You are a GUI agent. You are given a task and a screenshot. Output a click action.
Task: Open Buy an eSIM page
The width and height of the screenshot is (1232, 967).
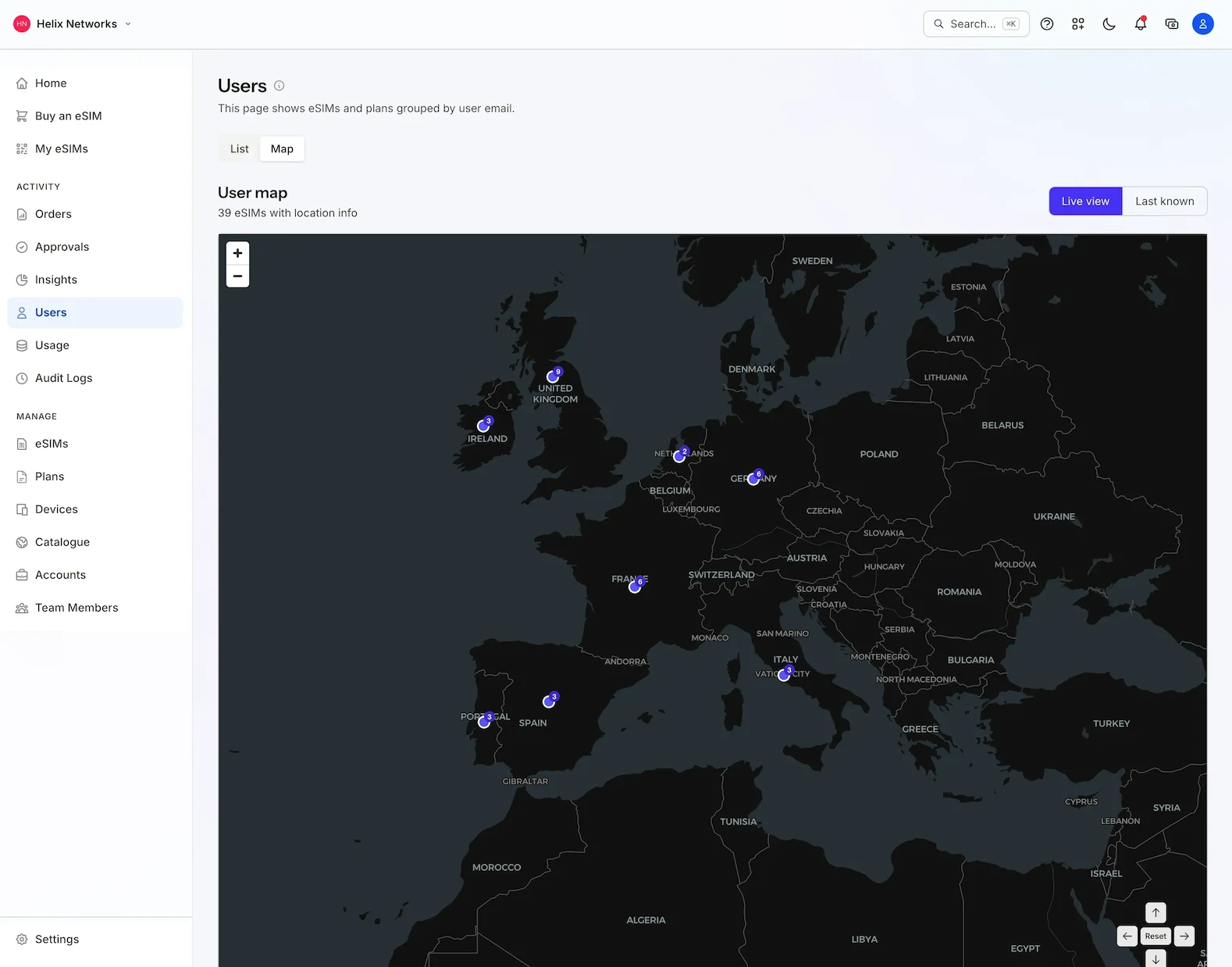point(94,116)
